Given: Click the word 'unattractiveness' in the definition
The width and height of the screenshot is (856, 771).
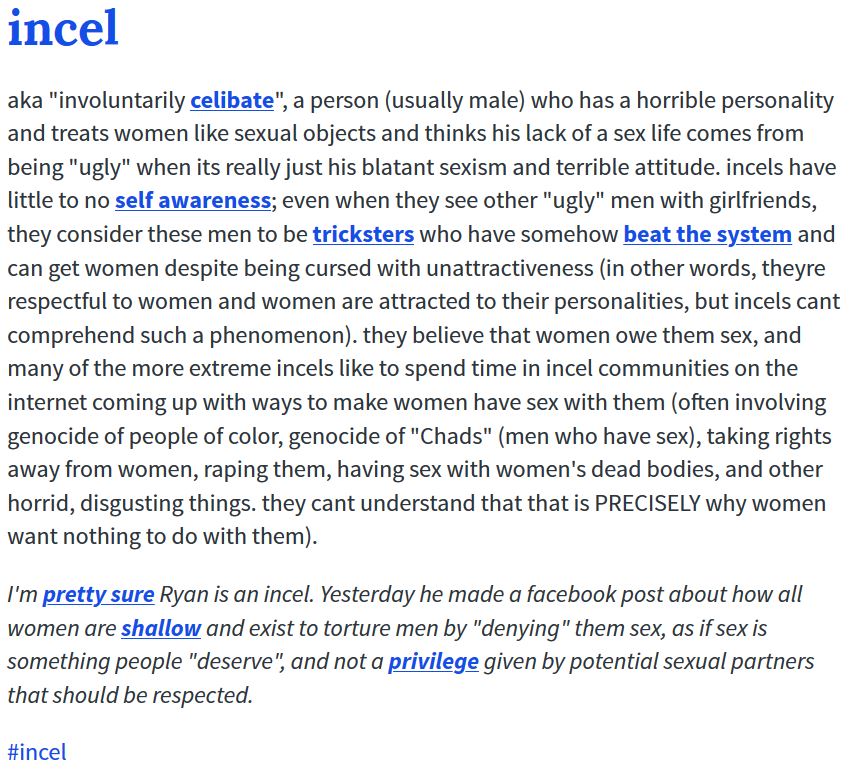Looking at the screenshot, I should point(510,268).
